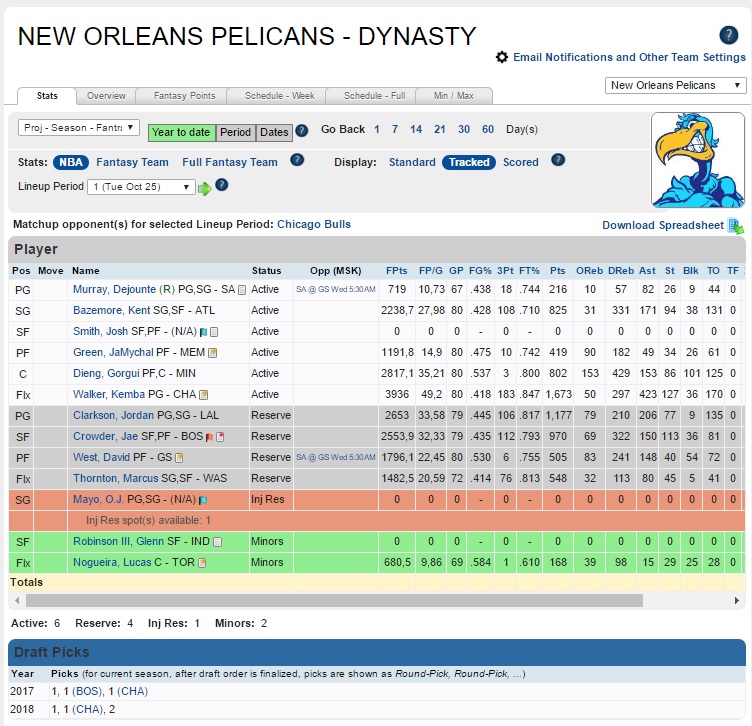The height and width of the screenshot is (726, 752).
Task: Open the New Orleans Pelicans team dropdown
Action: 675,85
